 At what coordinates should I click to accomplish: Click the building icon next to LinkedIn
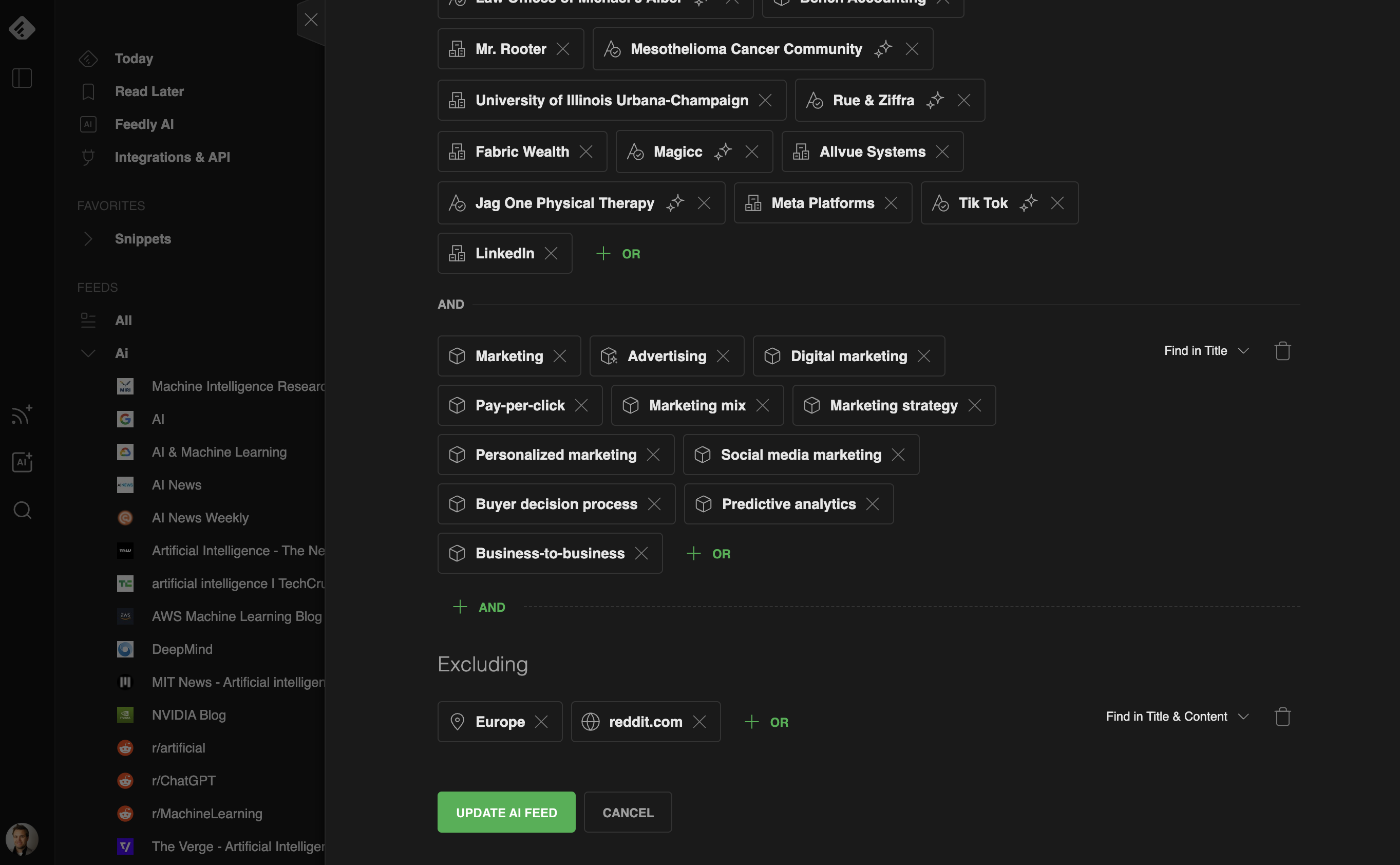pyautogui.click(x=457, y=253)
